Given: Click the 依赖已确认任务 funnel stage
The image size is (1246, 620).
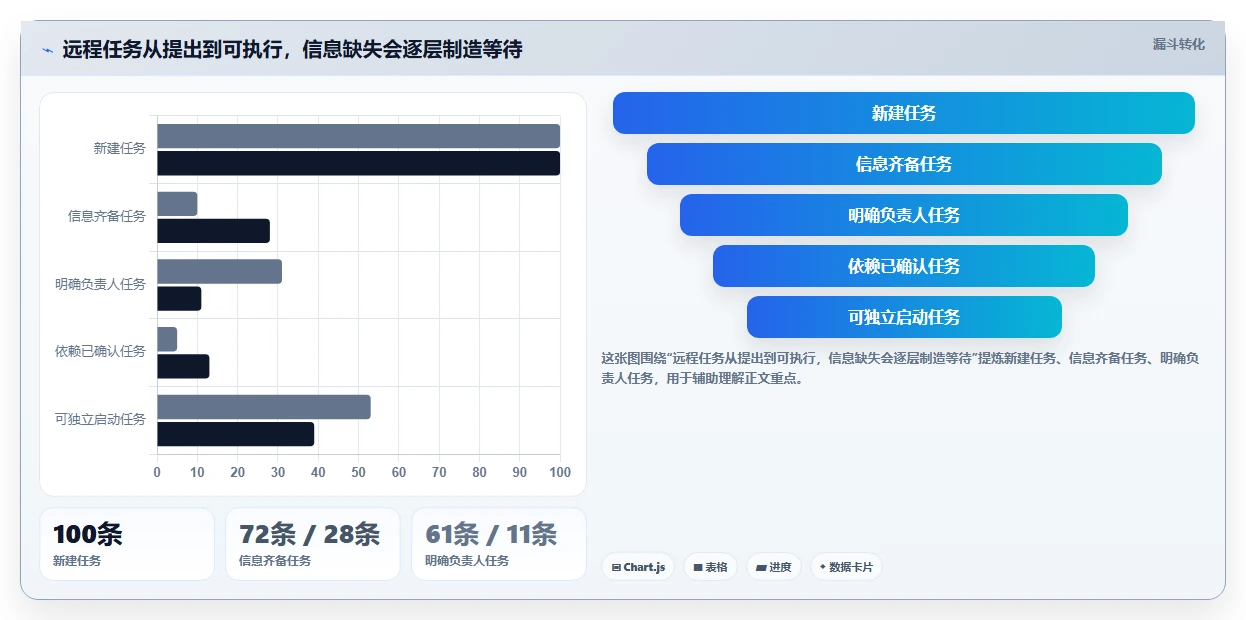Looking at the screenshot, I should 904,266.
